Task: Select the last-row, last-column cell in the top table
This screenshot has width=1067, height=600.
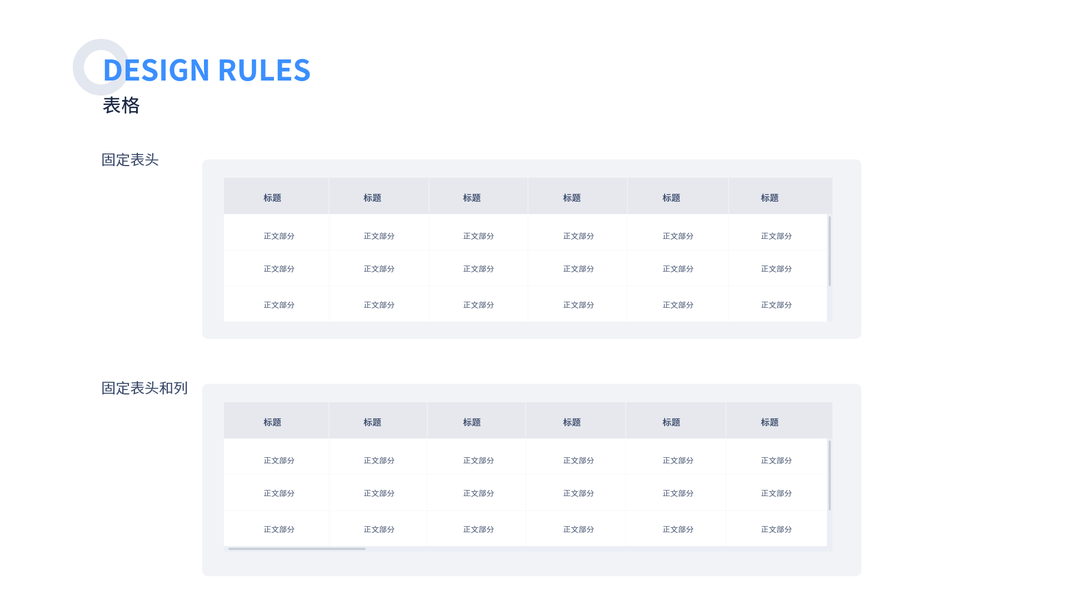Action: click(x=776, y=305)
